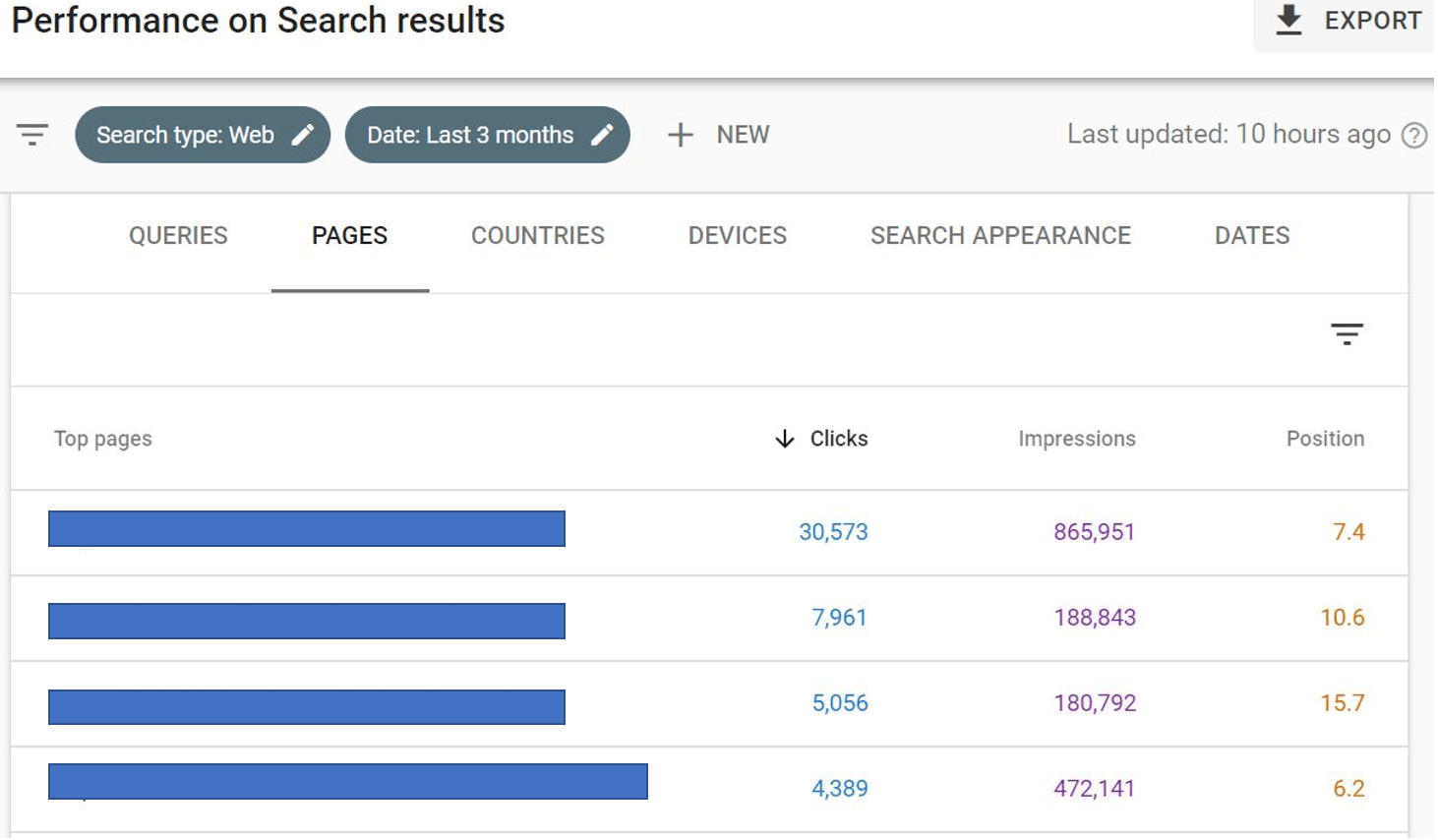Open the table filter icon above columns
Viewport: 1438px width, 840px height.
tap(1348, 334)
